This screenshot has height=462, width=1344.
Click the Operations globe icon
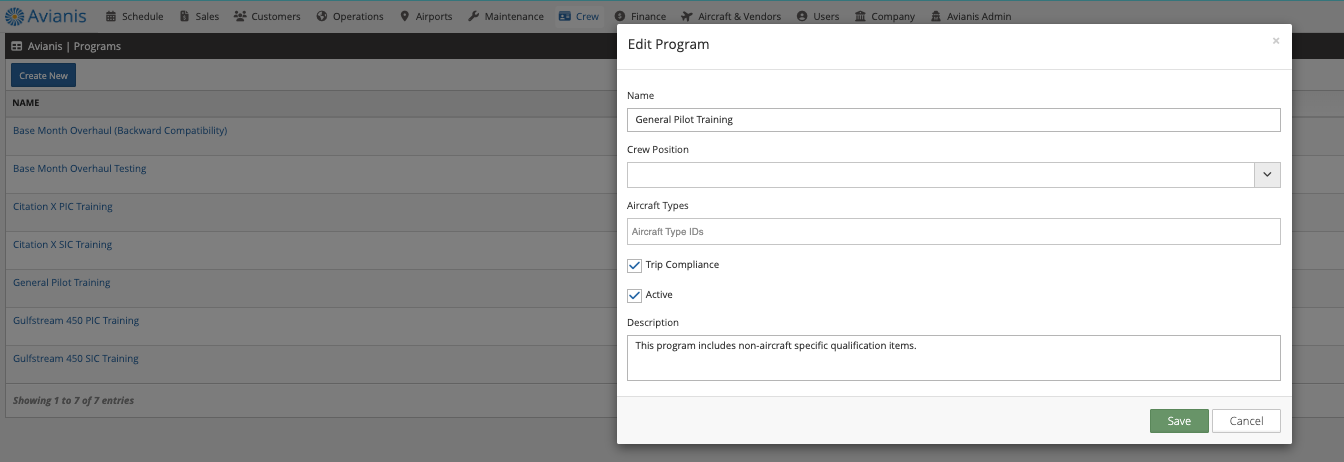322,17
